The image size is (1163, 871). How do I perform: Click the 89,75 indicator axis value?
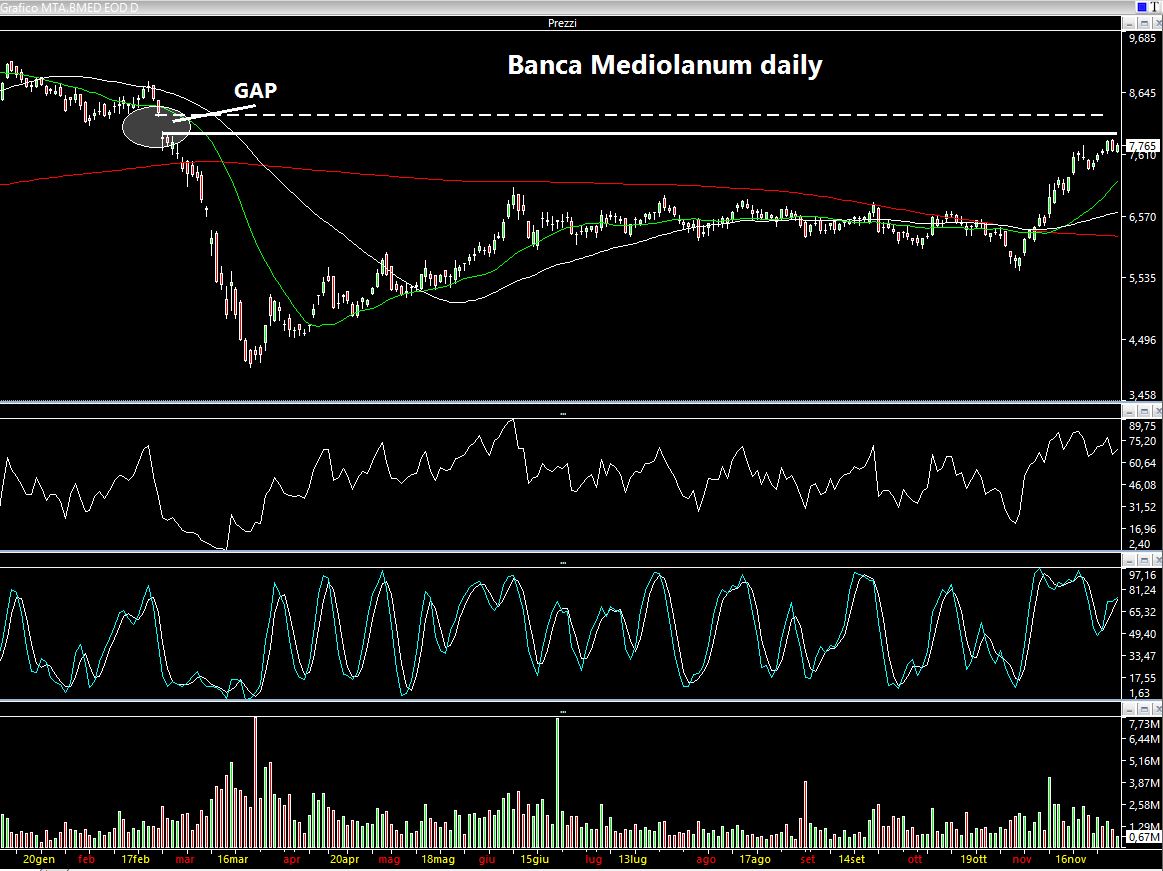click(1142, 426)
